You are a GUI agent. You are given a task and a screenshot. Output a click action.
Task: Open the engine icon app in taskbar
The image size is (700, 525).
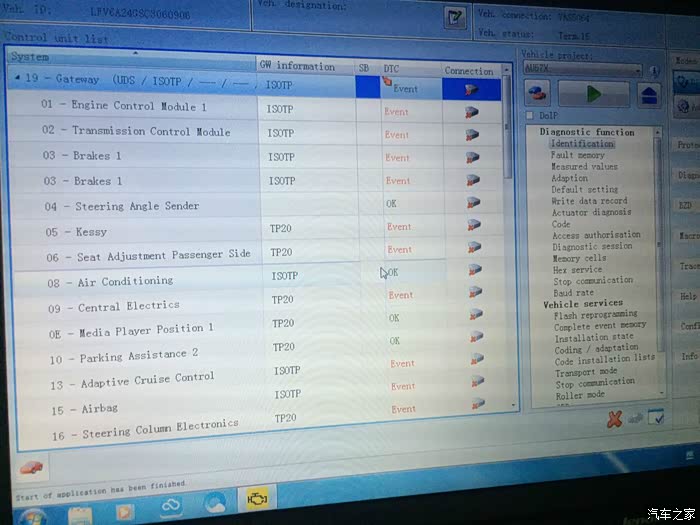(255, 501)
